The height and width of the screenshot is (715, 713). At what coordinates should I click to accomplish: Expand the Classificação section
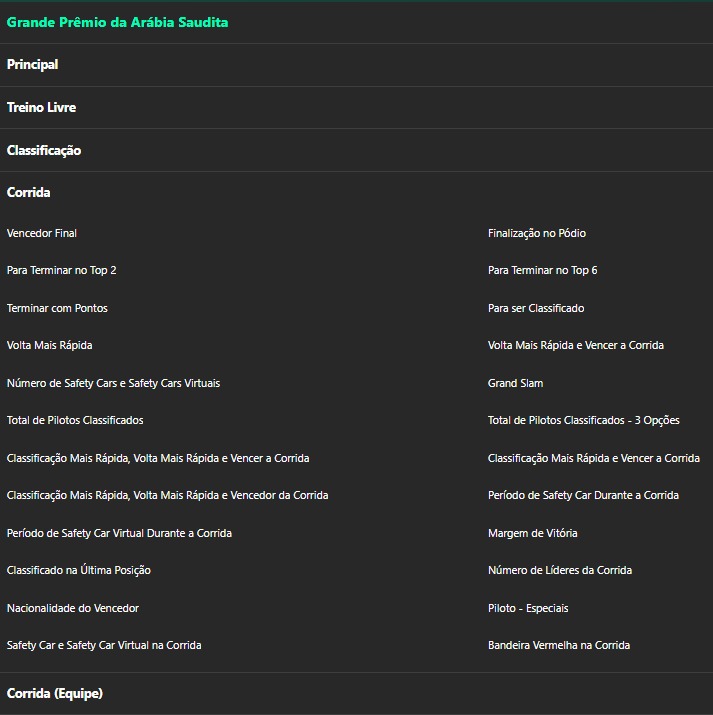(44, 151)
